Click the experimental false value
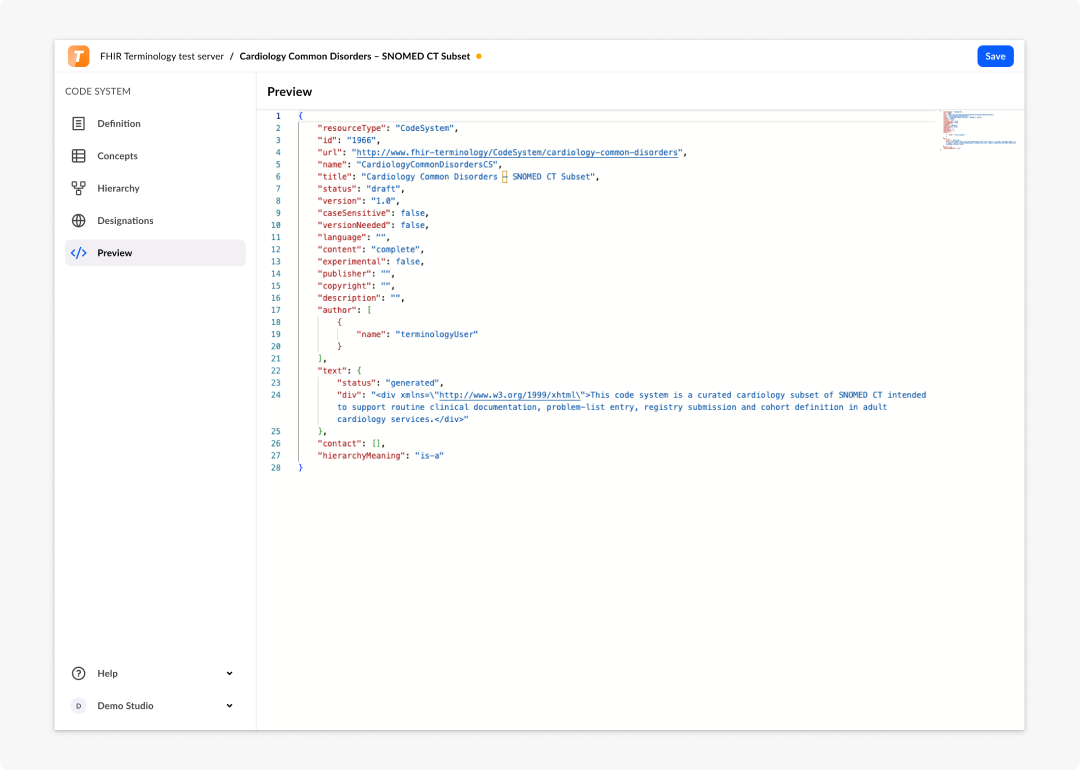The height and width of the screenshot is (770, 1080). tap(408, 262)
